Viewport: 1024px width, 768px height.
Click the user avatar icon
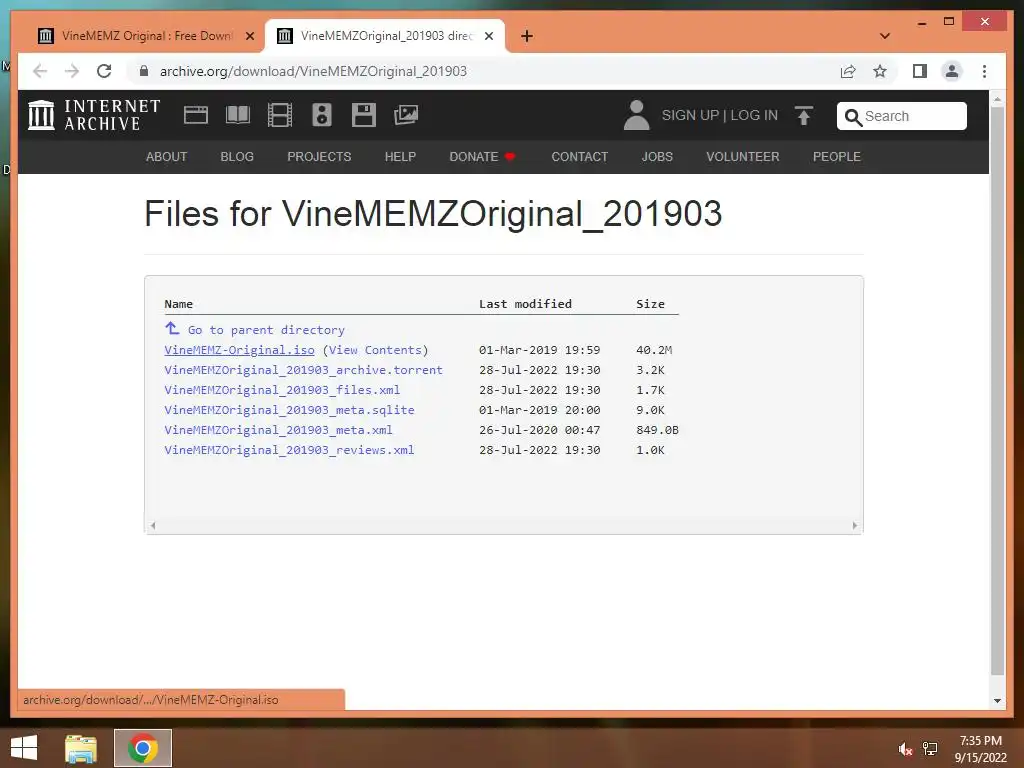coord(636,115)
